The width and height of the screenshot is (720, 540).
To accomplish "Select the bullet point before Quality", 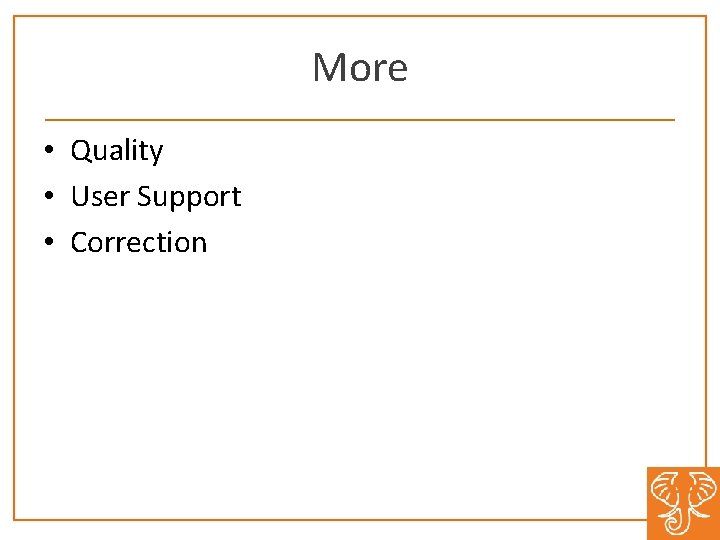I will 50,150.
